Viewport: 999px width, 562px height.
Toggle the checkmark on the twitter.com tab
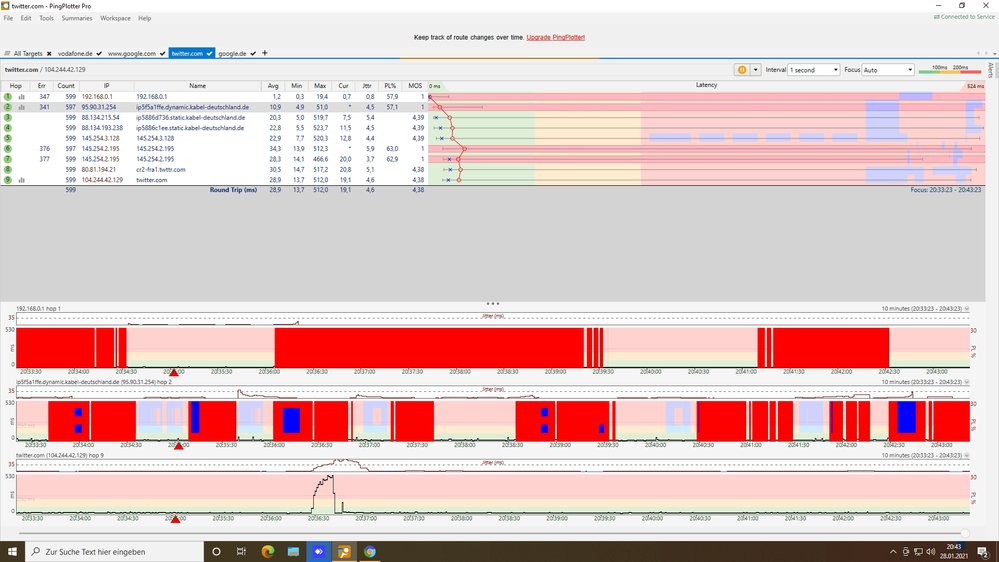click(x=209, y=54)
